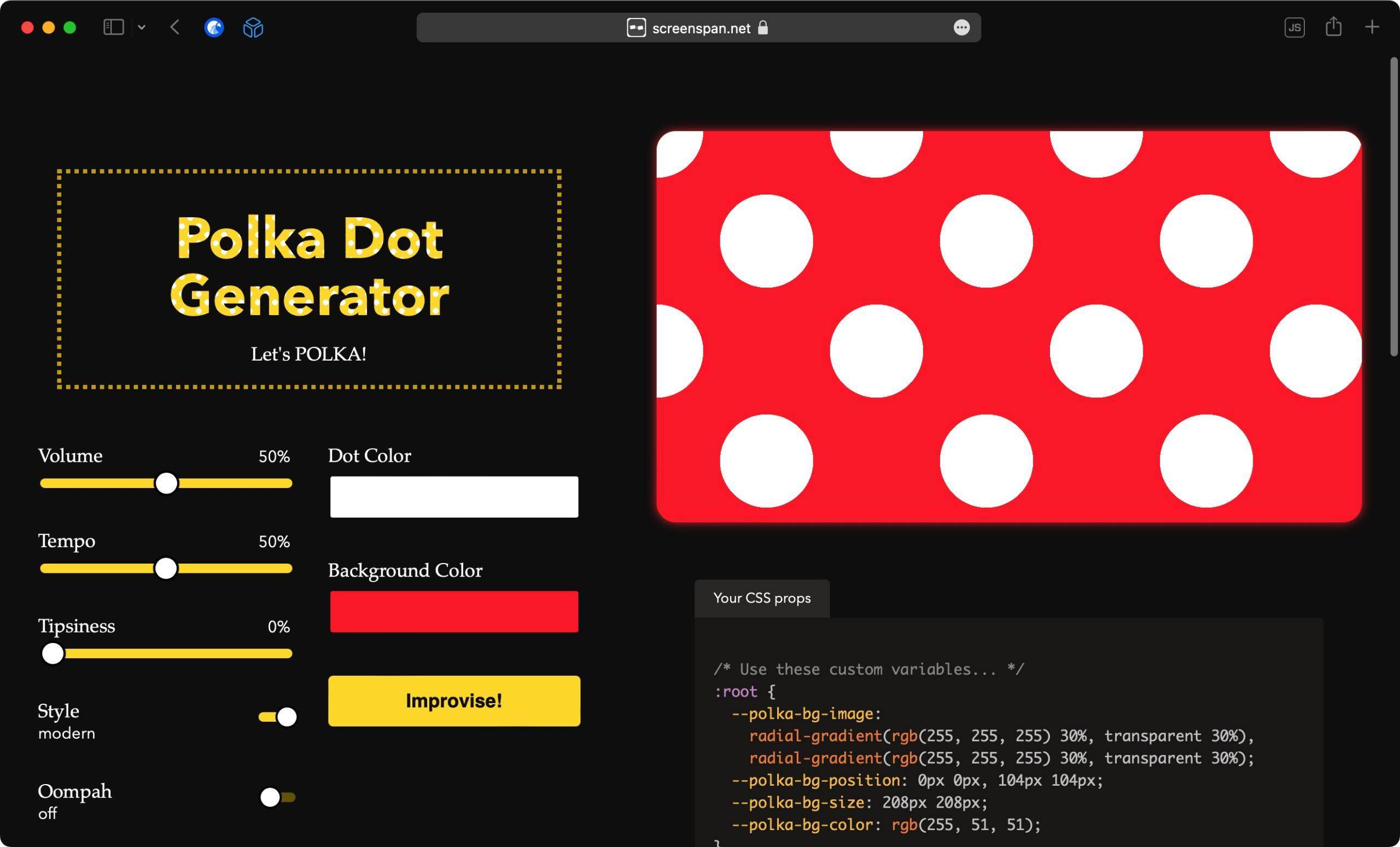Select the Your CSS props tab
Image resolution: width=1400 pixels, height=847 pixels.
(762, 599)
